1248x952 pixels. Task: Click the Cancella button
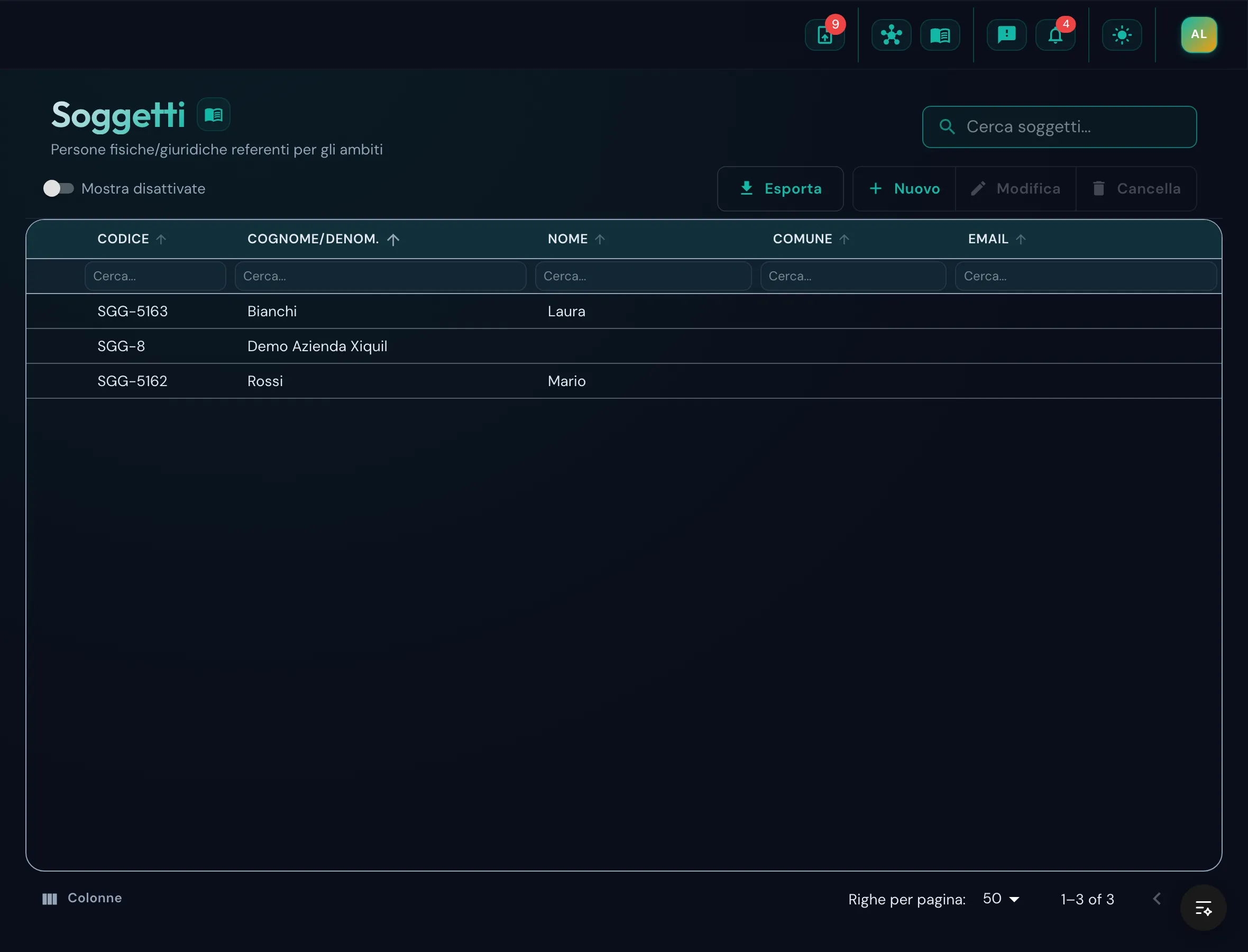click(x=1136, y=189)
